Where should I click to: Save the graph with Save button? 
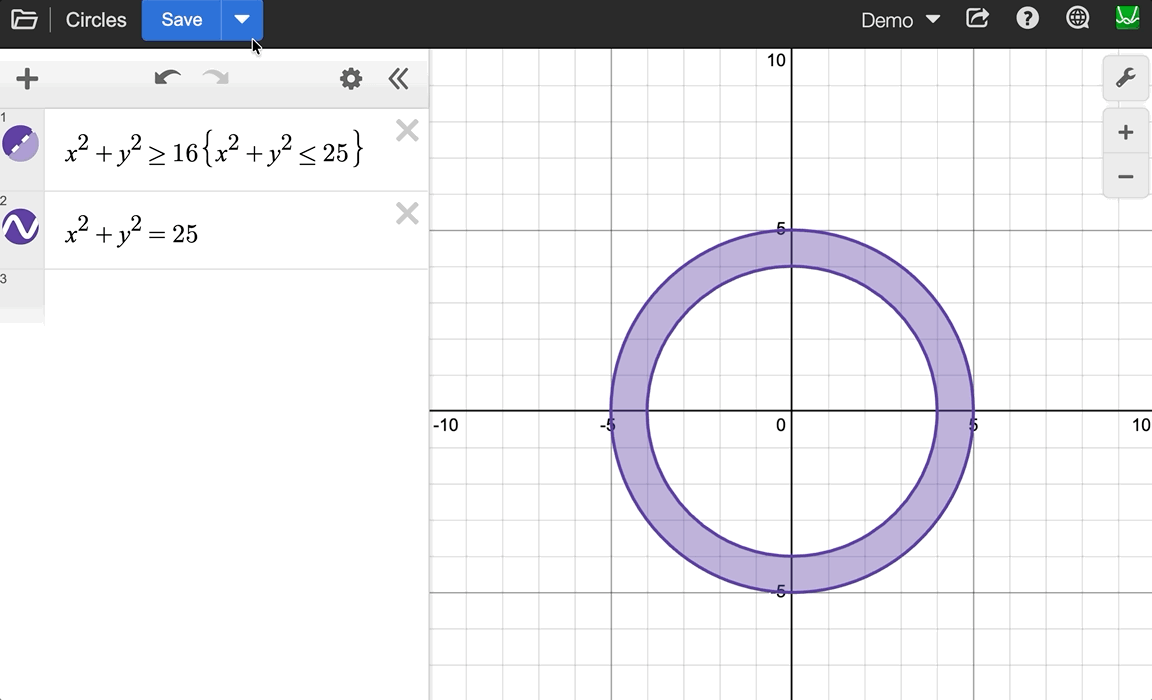click(181, 20)
